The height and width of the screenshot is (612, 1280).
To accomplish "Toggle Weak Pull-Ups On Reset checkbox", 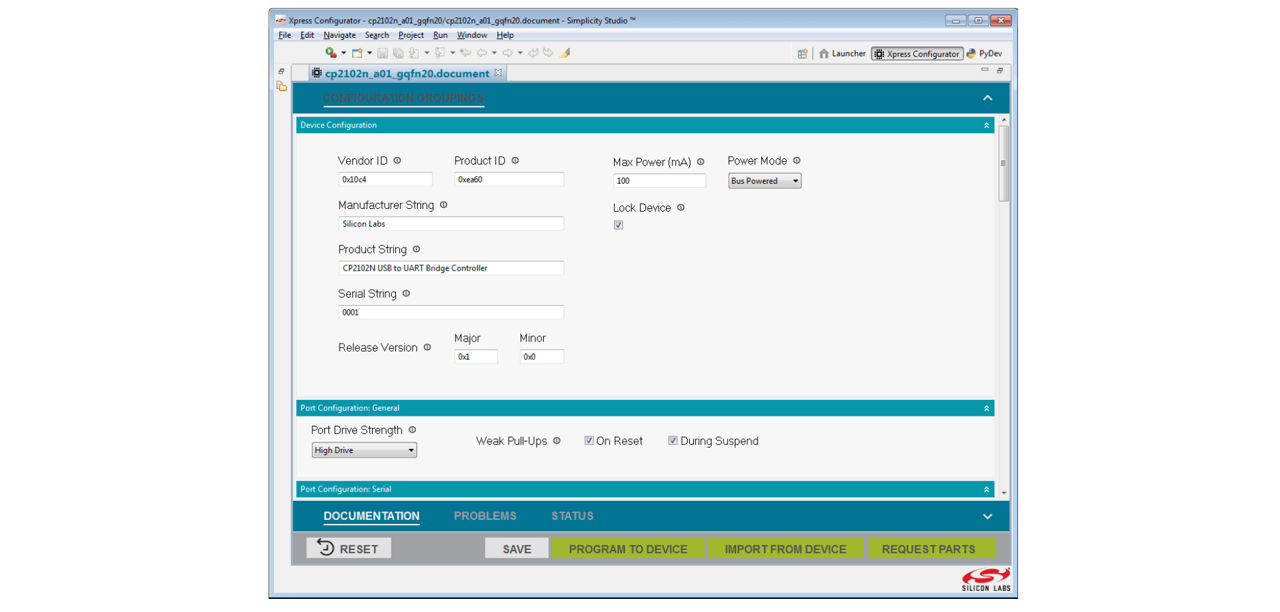I will click(x=589, y=440).
